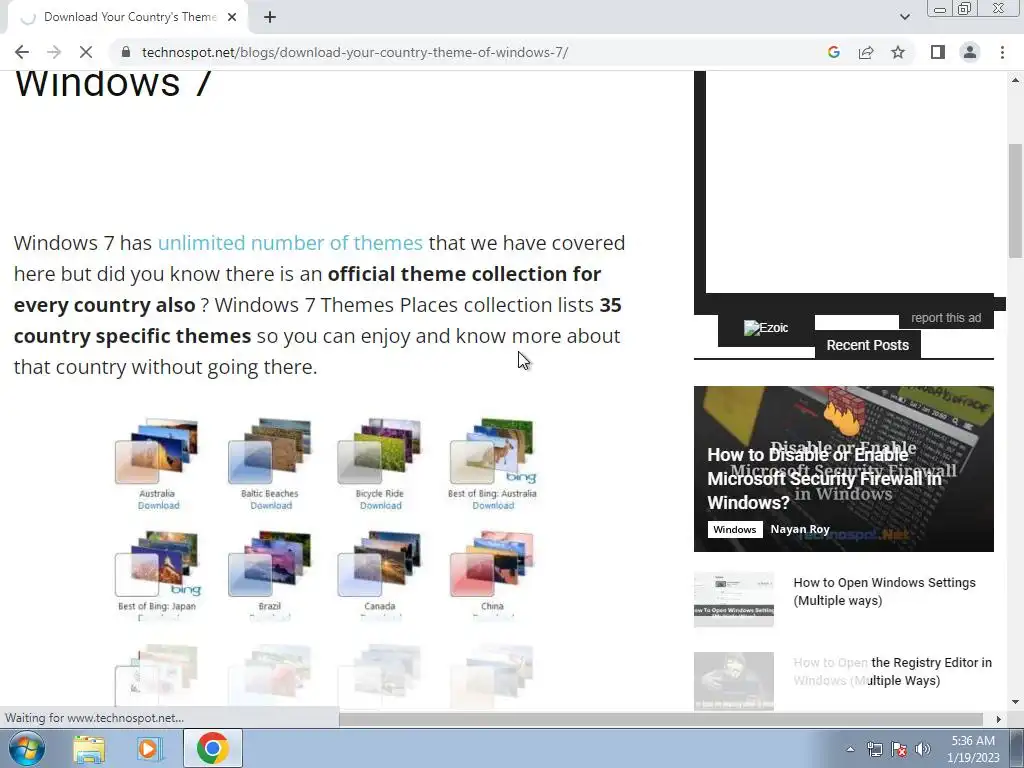Launch Windows Media Player from taskbar

pos(148,748)
